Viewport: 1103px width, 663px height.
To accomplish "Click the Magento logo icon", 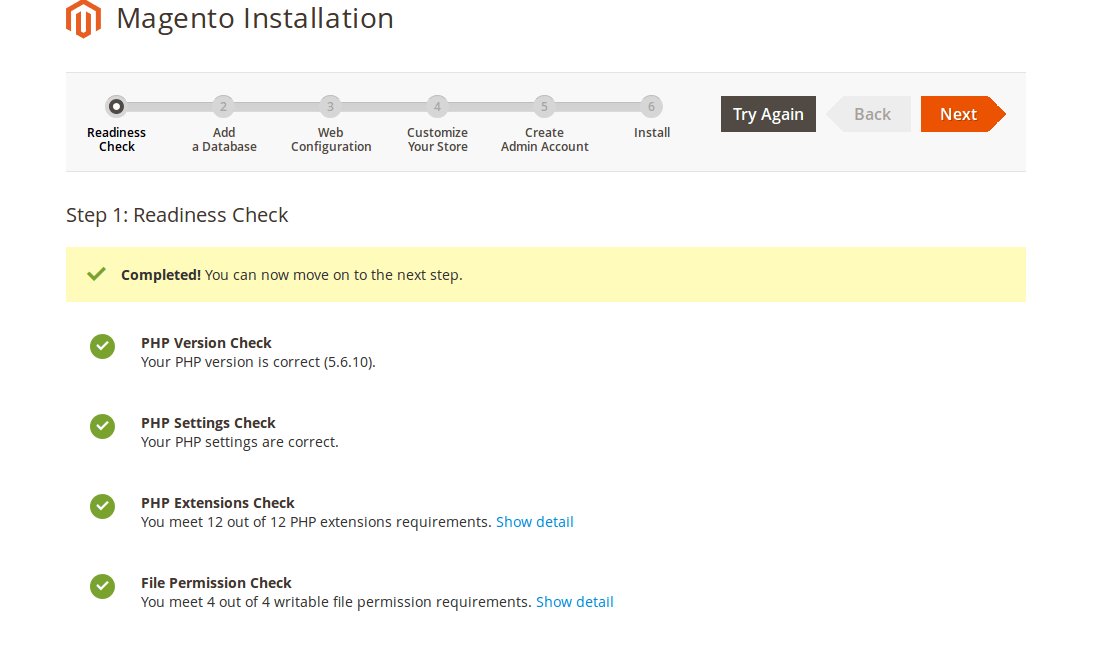I will tap(83, 18).
